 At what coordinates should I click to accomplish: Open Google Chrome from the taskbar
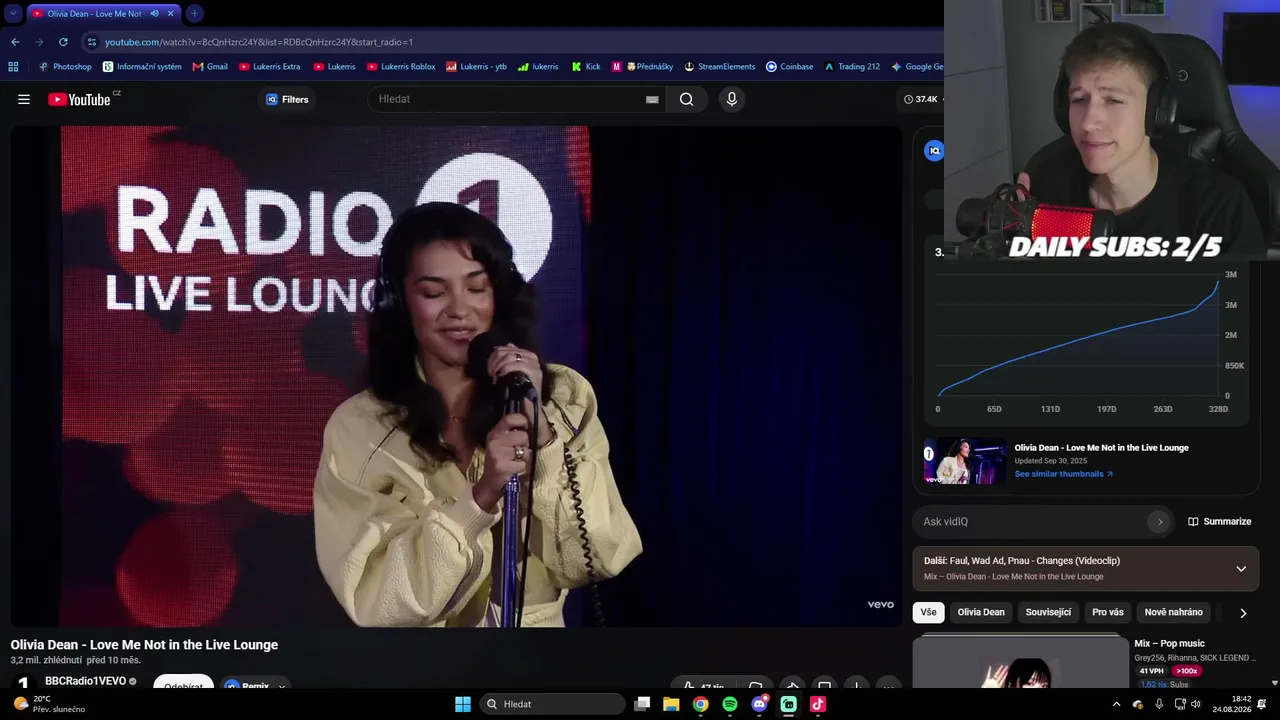701,704
